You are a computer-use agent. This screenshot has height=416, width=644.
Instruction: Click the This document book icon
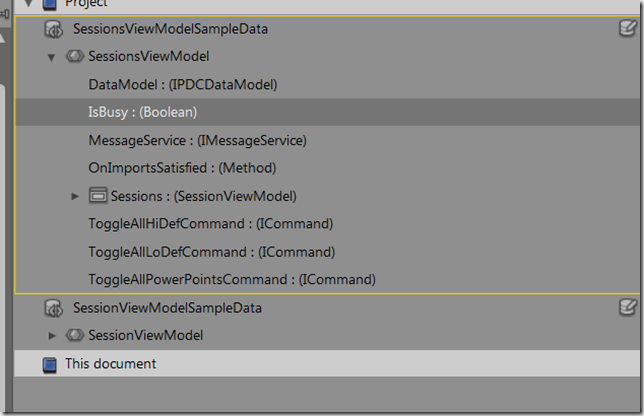click(x=50, y=365)
